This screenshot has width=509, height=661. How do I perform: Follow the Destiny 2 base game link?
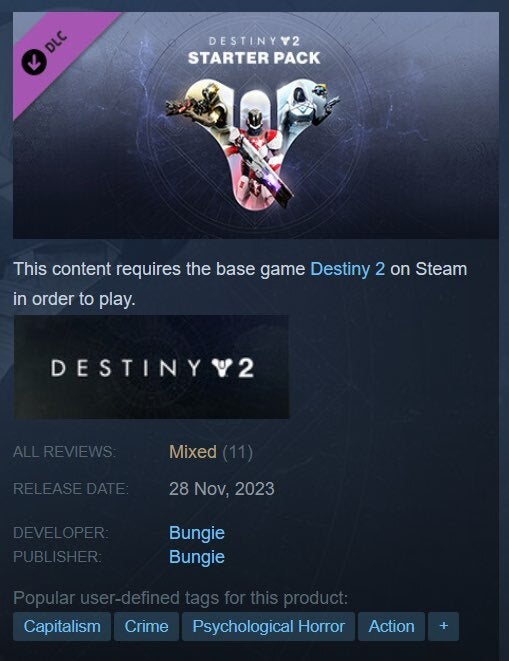[x=347, y=269]
